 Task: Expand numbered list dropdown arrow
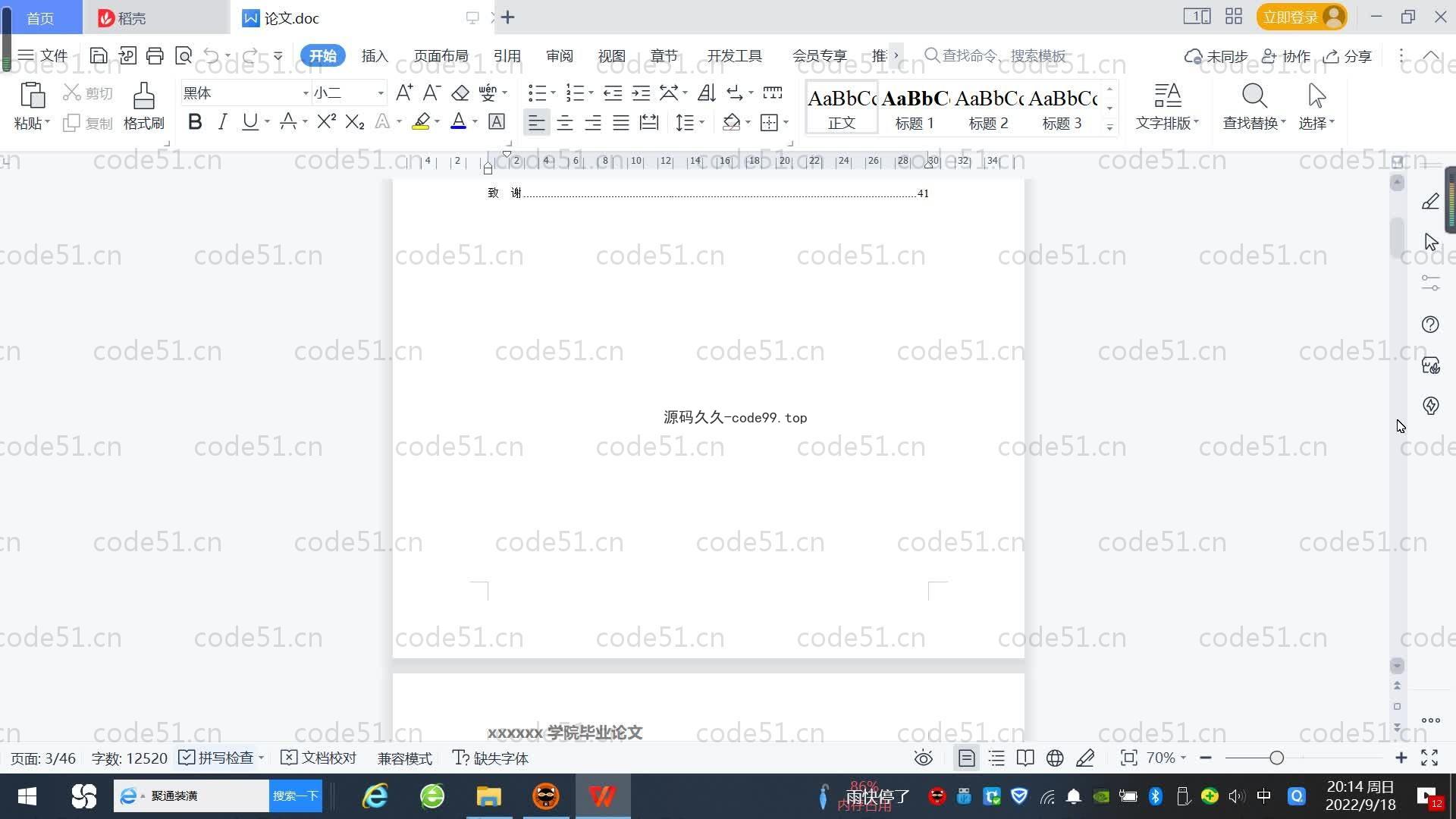pyautogui.click(x=591, y=93)
